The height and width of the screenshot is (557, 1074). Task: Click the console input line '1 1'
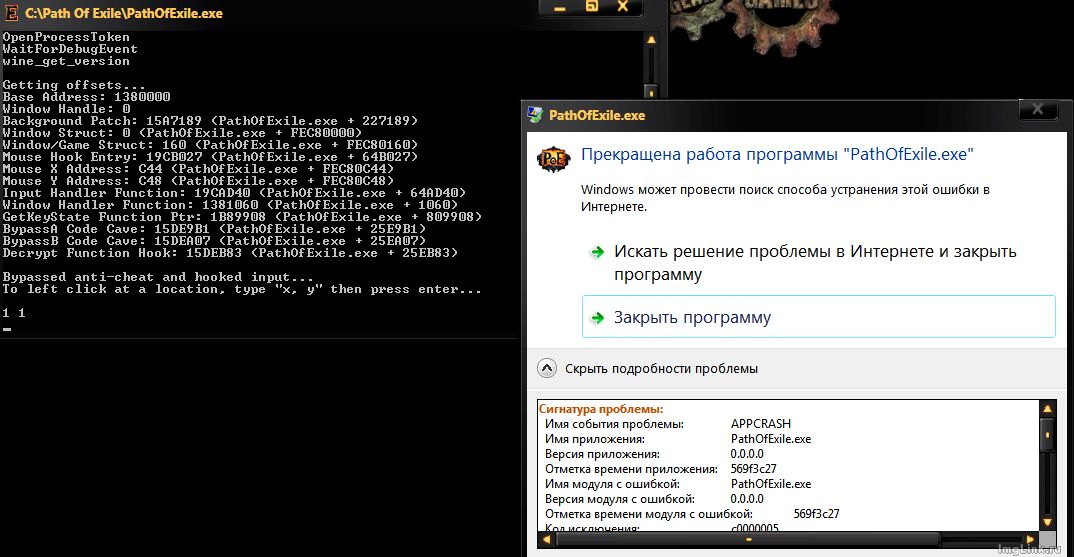click(x=14, y=312)
